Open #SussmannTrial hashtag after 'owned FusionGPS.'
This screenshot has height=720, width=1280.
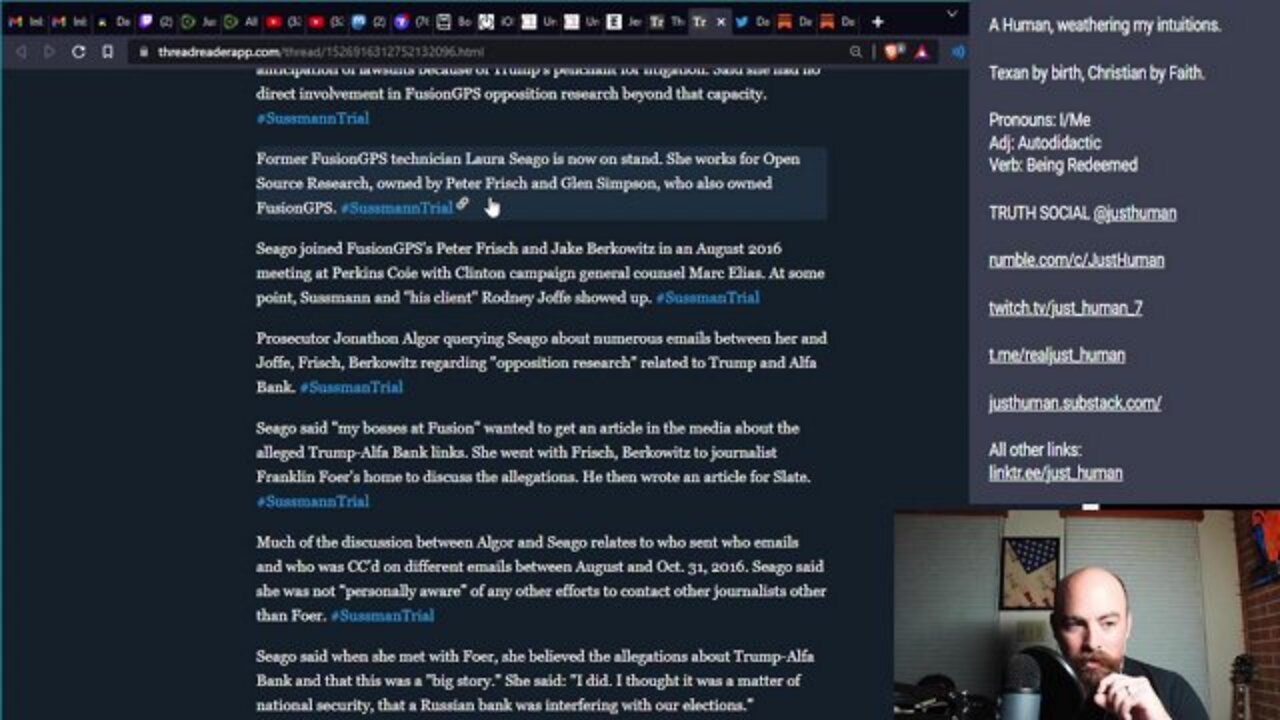(397, 208)
